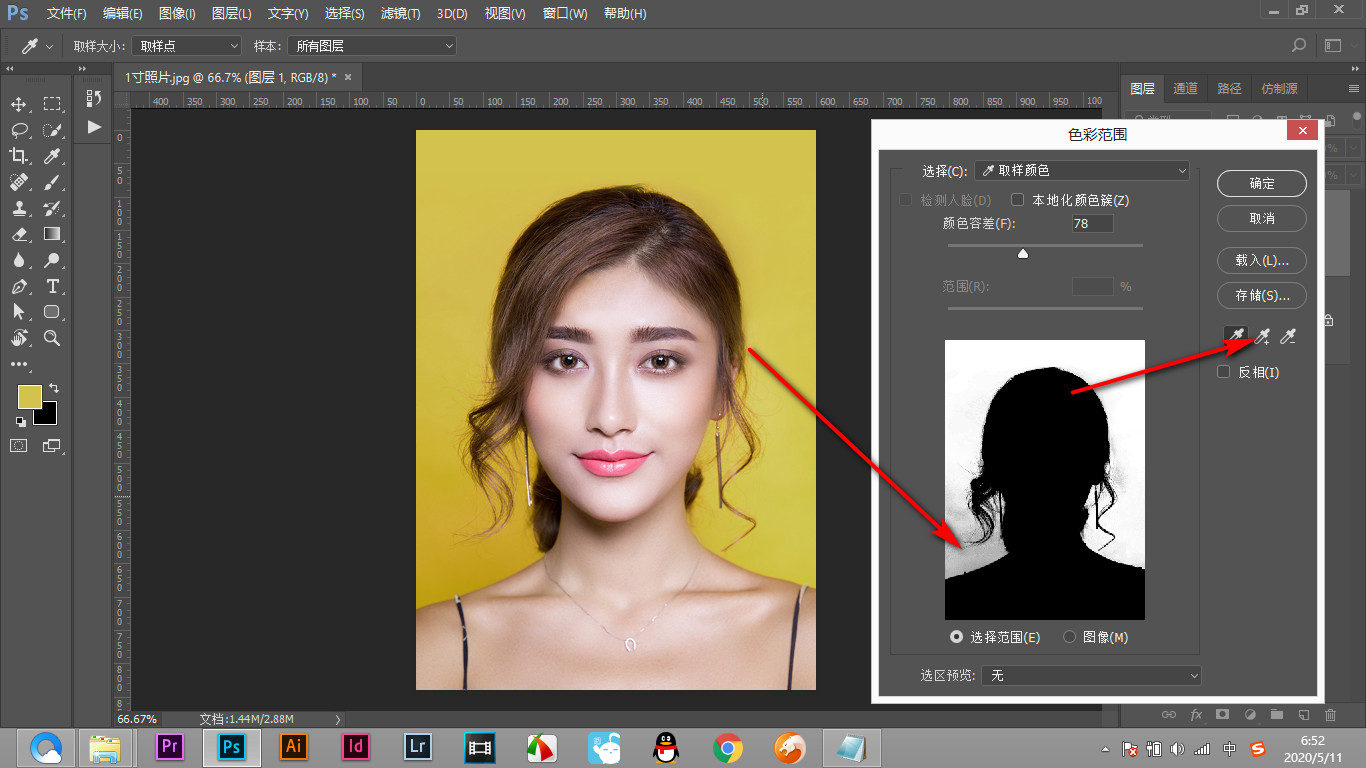Select the Zoom magnifier tool
The image size is (1366, 768).
(52, 338)
